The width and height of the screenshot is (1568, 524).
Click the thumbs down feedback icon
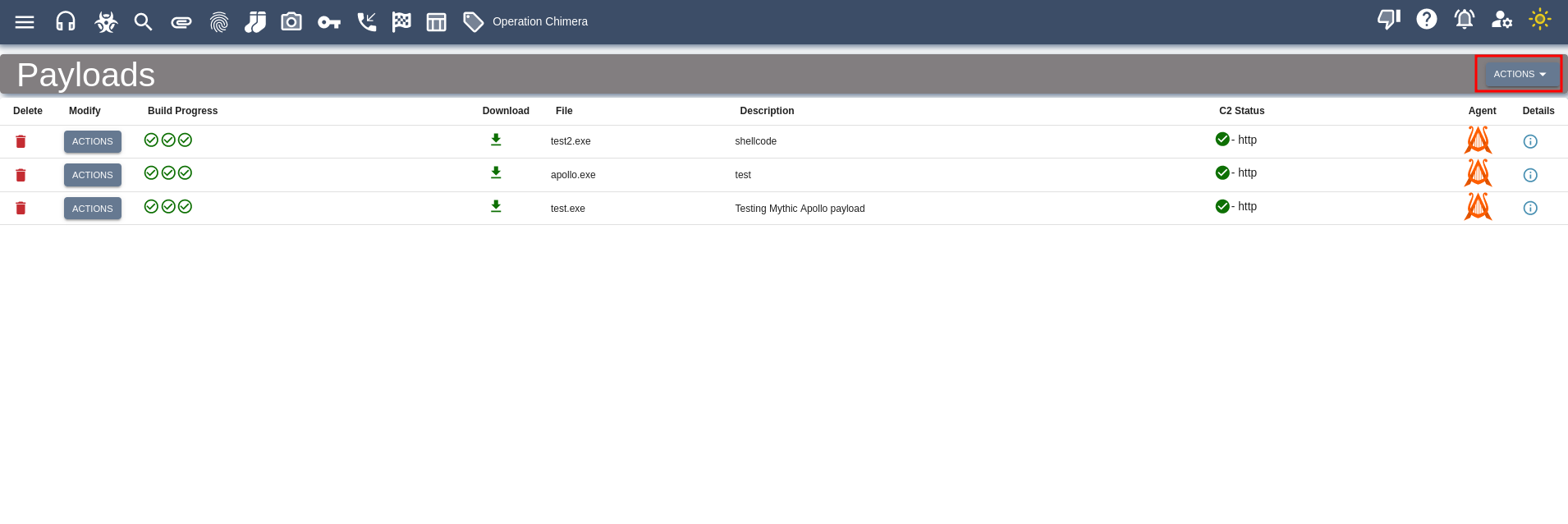(1389, 19)
